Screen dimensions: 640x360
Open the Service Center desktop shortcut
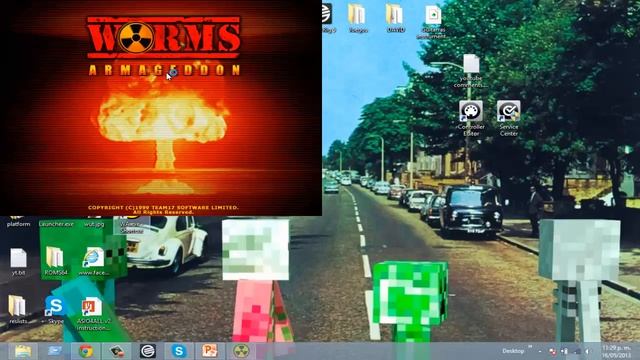509,118
